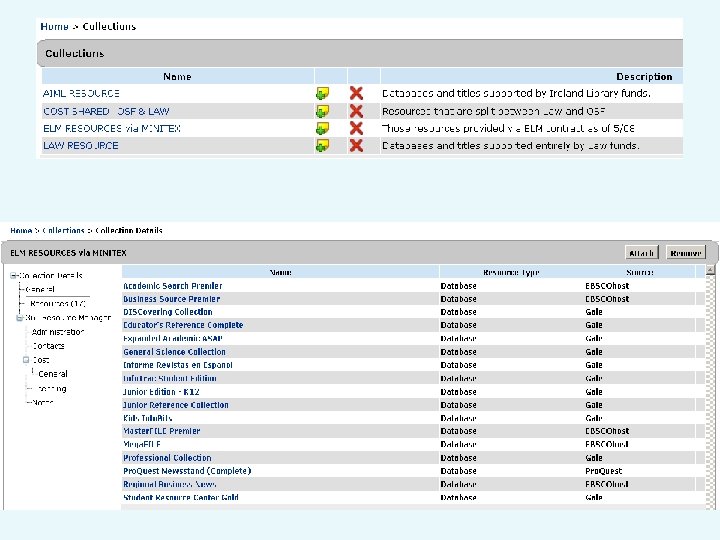This screenshot has height=540, width=720.
Task: Click the resource list scrollbar up arrow
Action: pos(710,270)
